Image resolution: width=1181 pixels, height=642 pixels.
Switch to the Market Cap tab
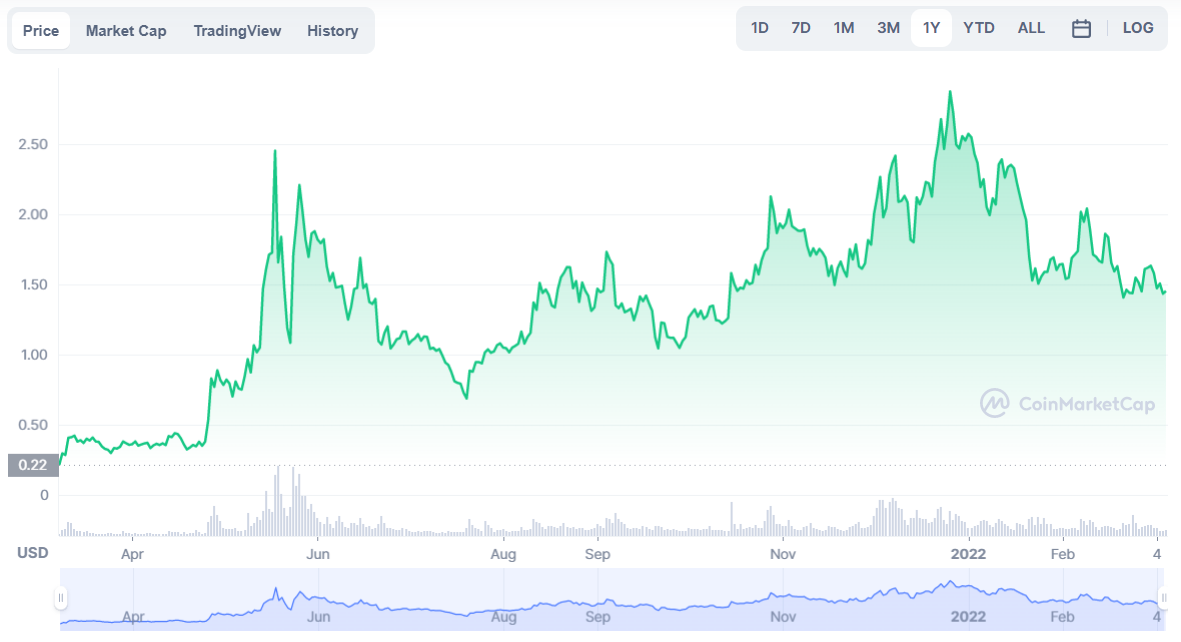pos(126,31)
